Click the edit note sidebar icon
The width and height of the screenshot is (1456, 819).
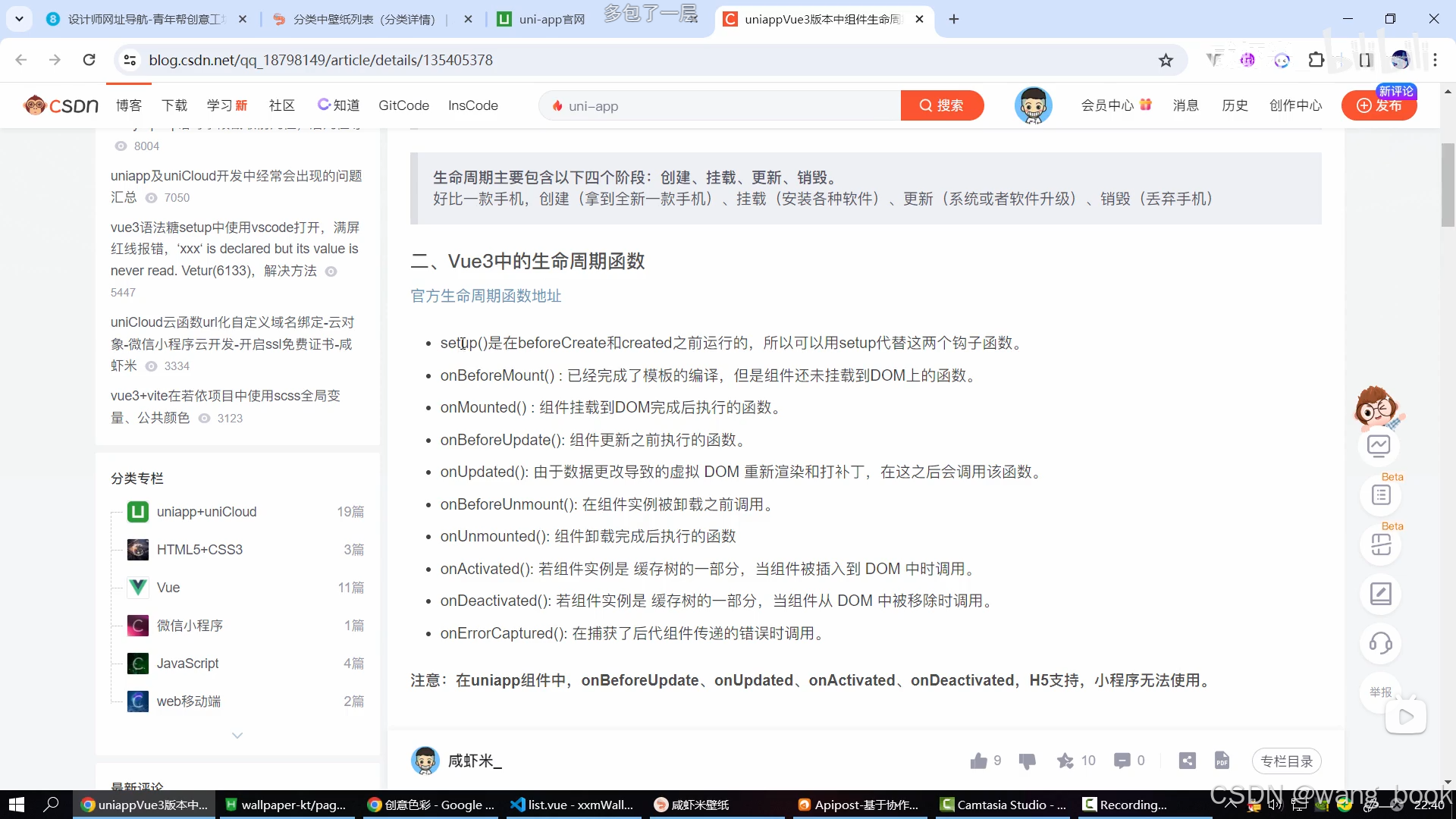1380,594
